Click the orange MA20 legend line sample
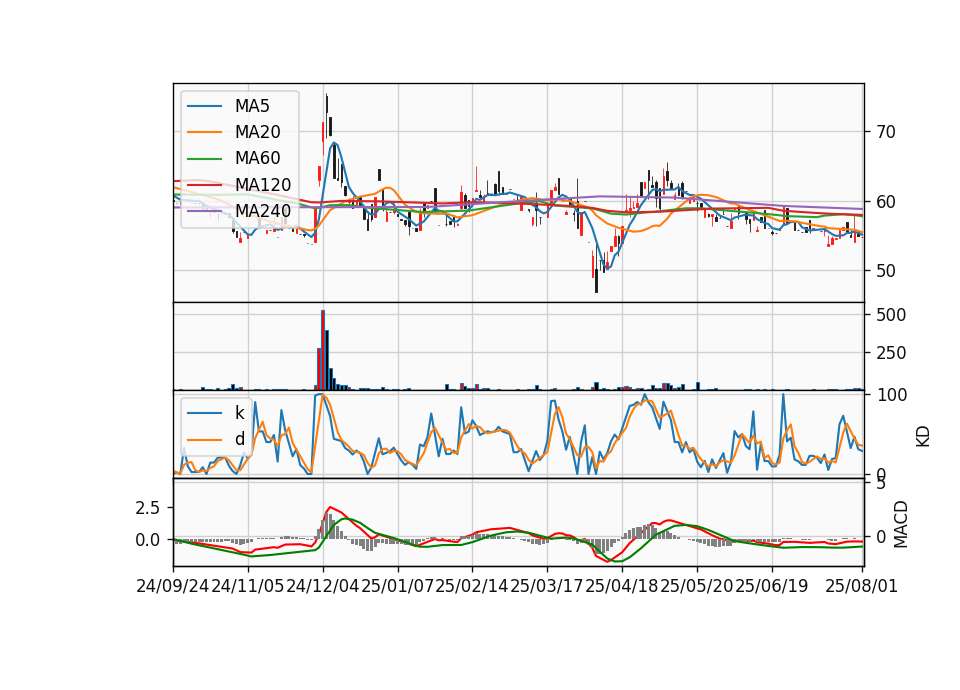960x690 pixels. point(204,132)
